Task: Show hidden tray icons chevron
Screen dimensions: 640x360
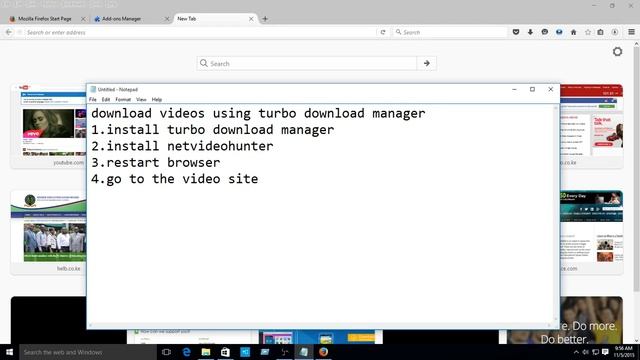Action: 576,352
